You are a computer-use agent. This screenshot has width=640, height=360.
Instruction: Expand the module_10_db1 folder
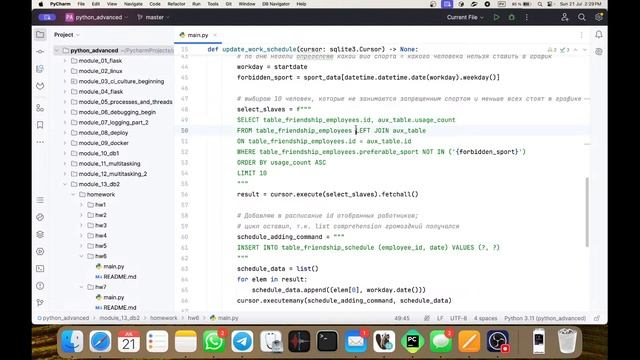[x=65, y=153]
